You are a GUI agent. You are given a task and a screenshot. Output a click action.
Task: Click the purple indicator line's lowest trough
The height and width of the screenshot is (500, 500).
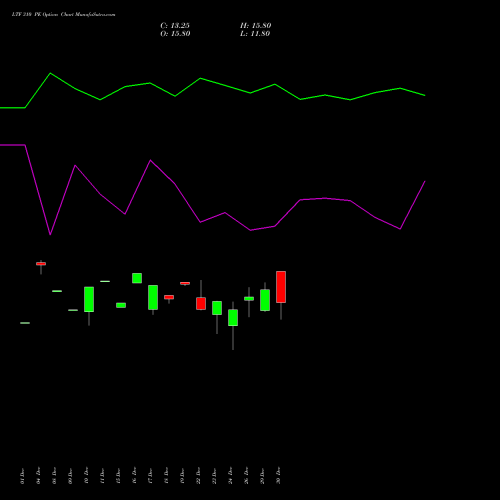tap(50, 234)
